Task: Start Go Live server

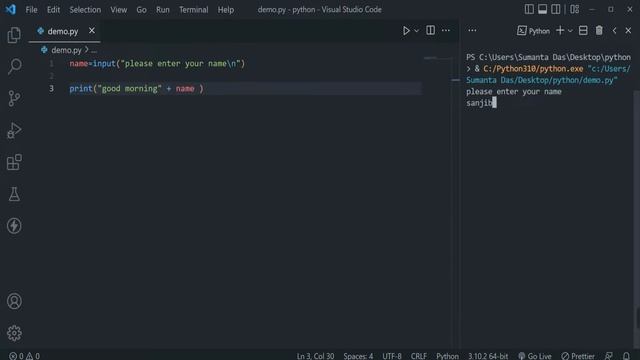Action: pyautogui.click(x=535, y=356)
